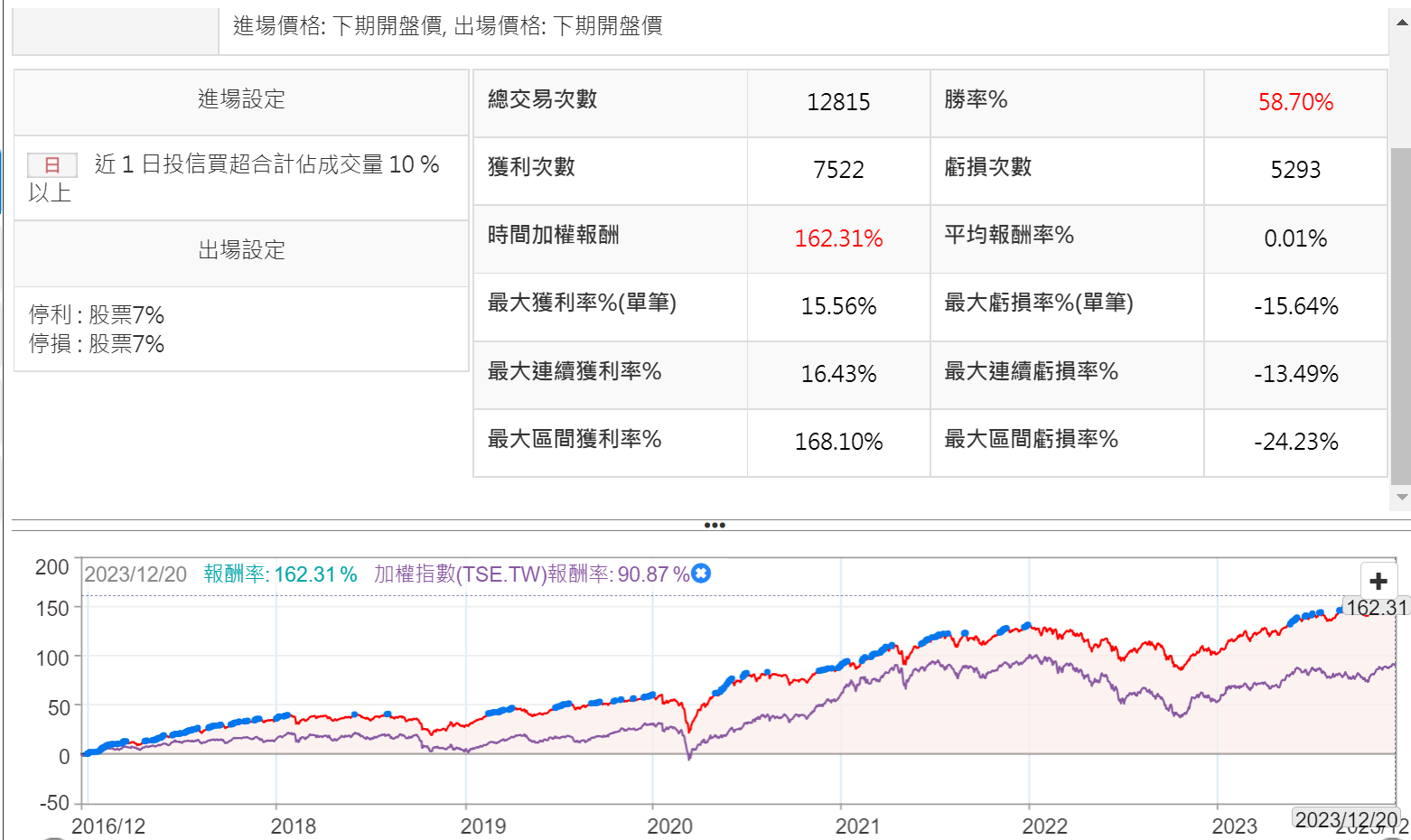
Task: Select the 進場設定 header
Action: 241,99
